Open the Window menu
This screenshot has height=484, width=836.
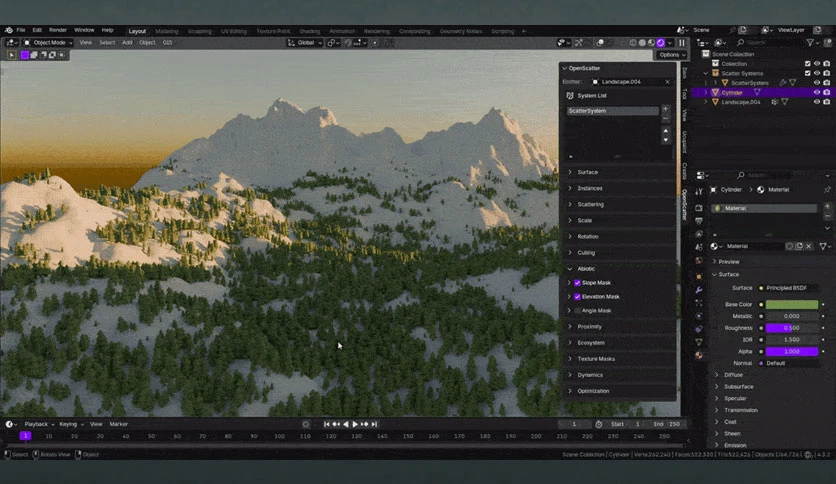pos(84,30)
